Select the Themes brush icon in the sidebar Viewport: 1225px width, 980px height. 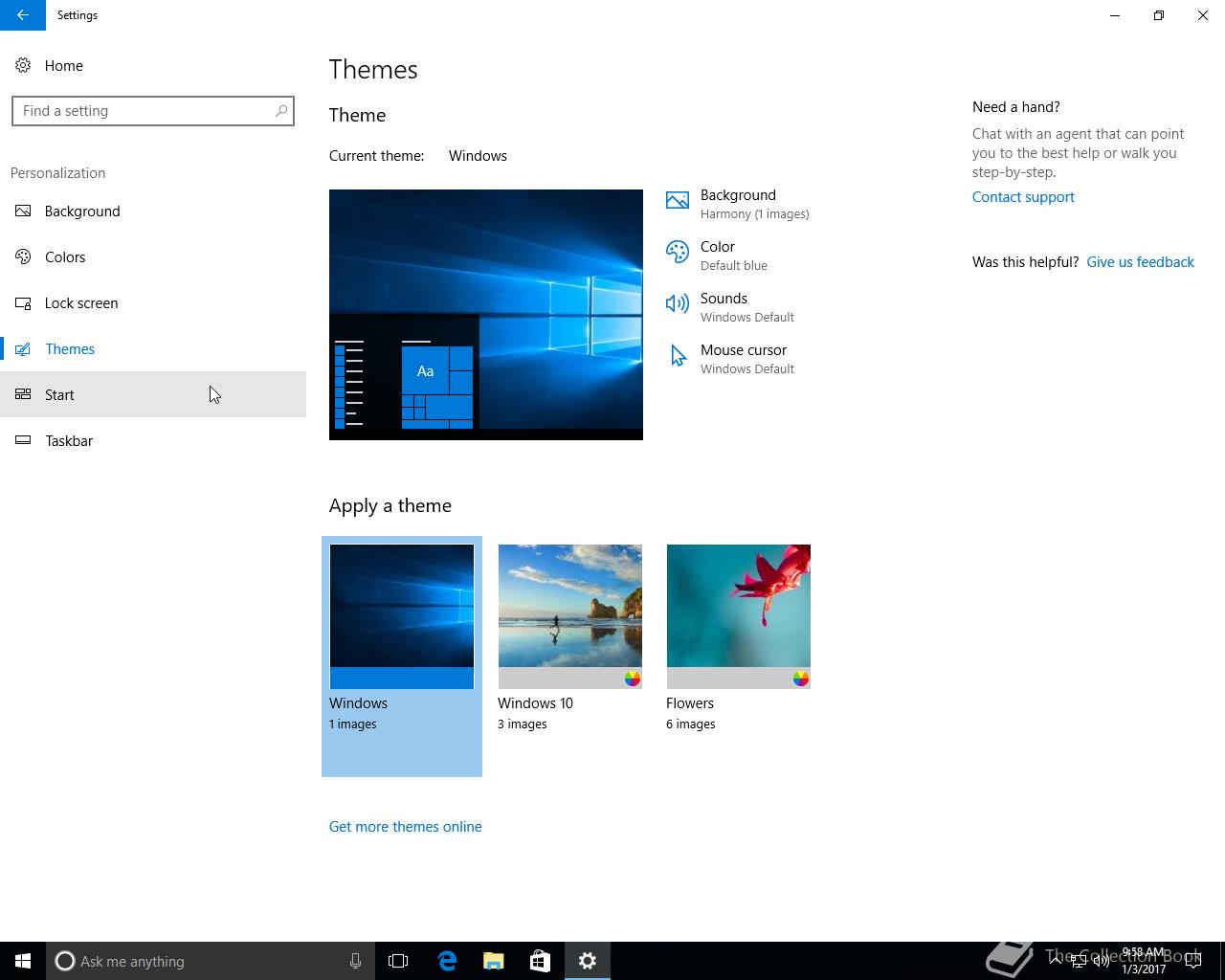(x=23, y=349)
